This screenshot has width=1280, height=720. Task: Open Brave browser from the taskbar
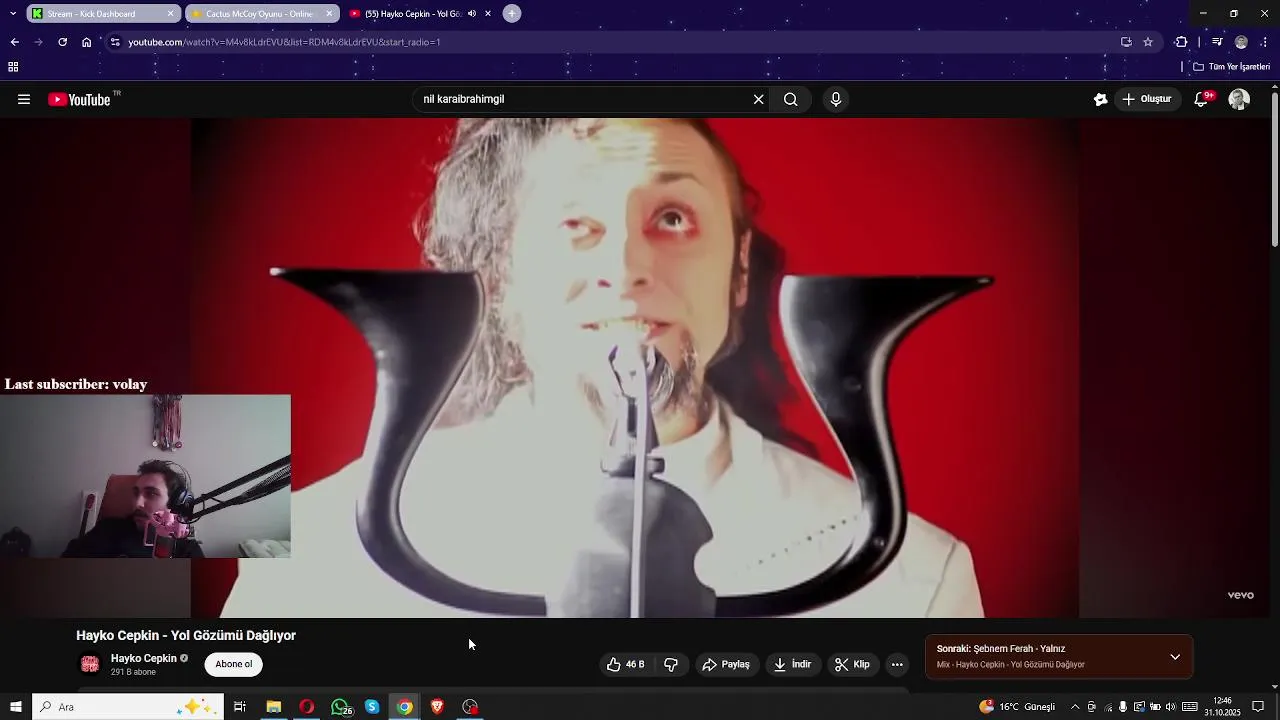pos(437,707)
